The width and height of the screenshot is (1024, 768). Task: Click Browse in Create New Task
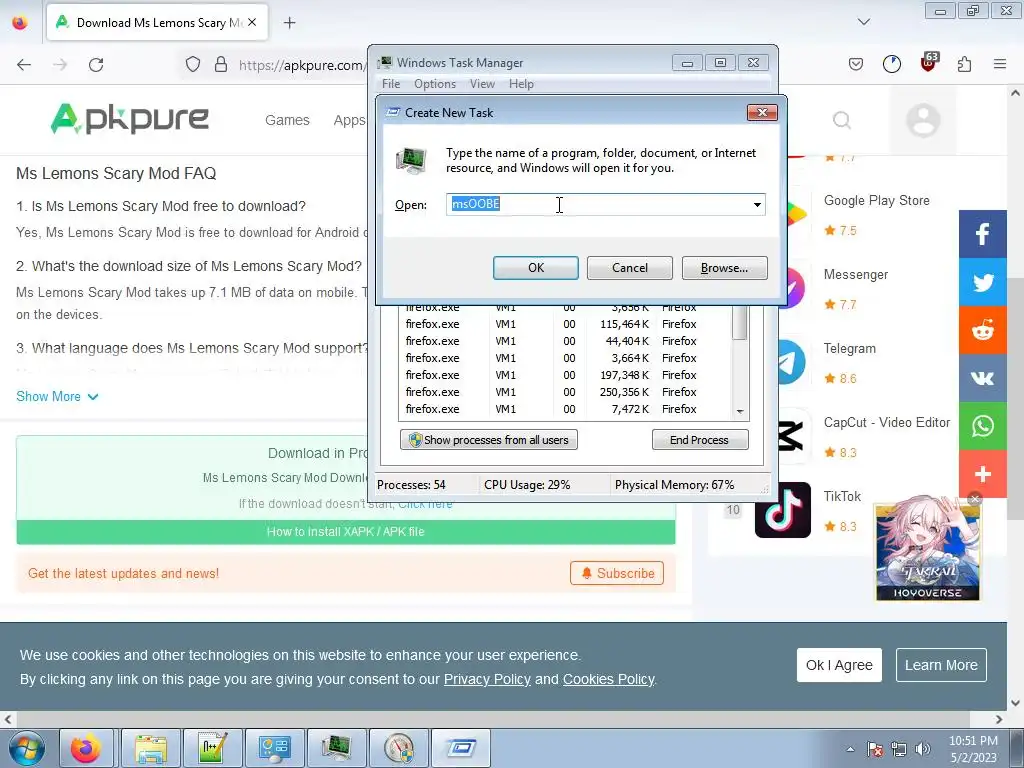(724, 268)
